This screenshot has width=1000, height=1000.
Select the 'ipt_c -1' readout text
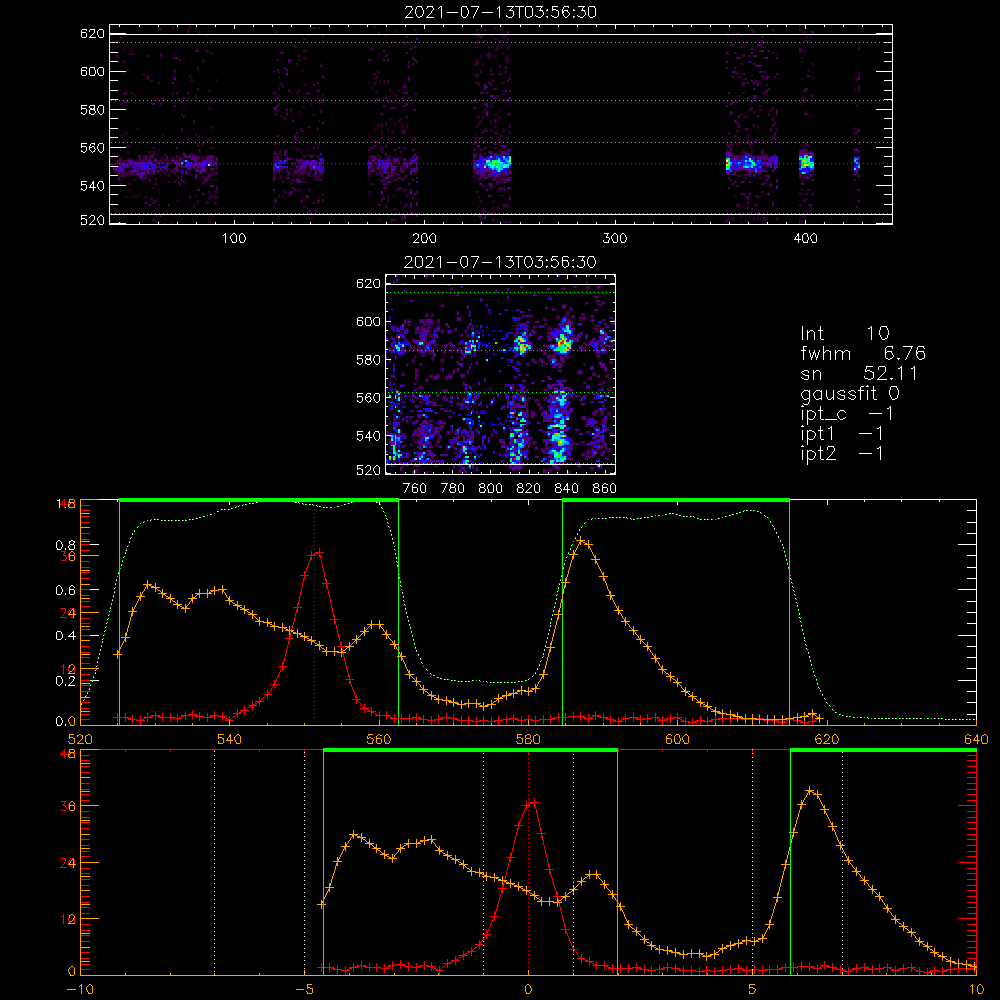pyautogui.click(x=847, y=414)
